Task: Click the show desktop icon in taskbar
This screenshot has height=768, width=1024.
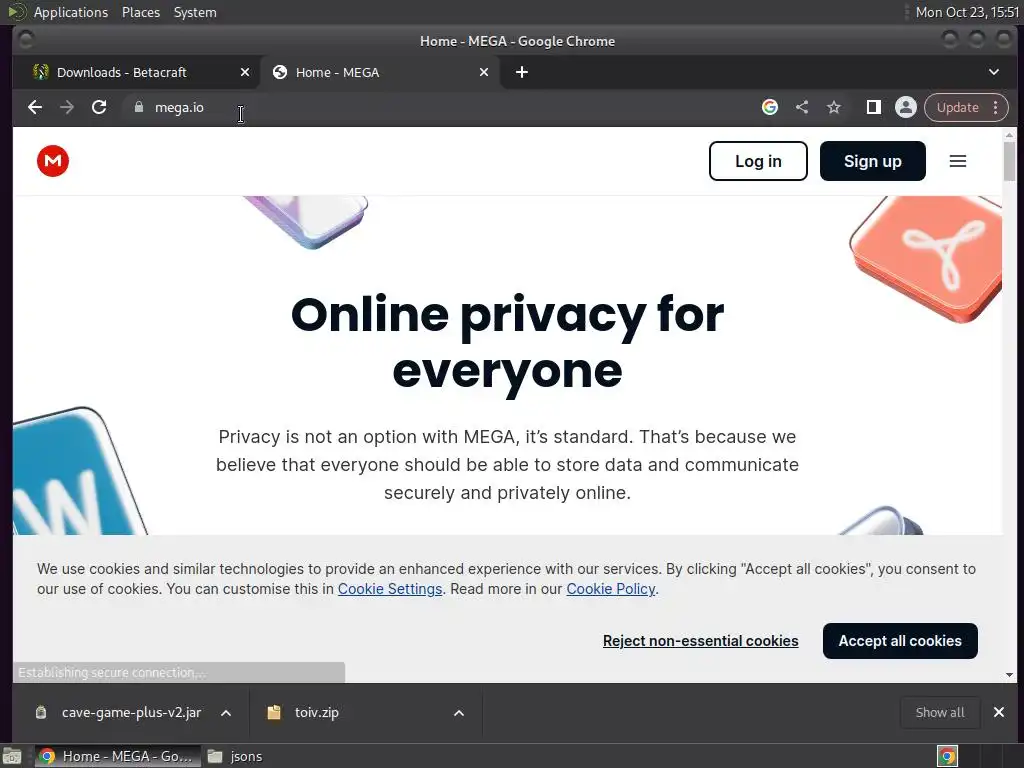Action: click(12, 756)
